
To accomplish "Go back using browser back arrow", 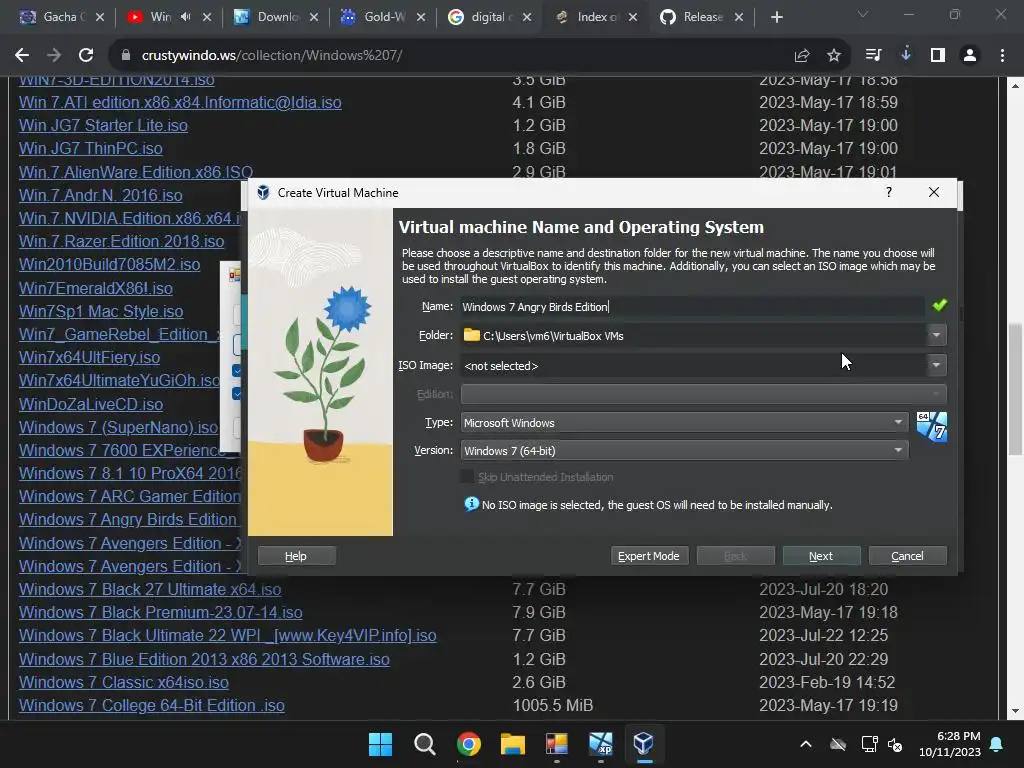I will [22, 56].
